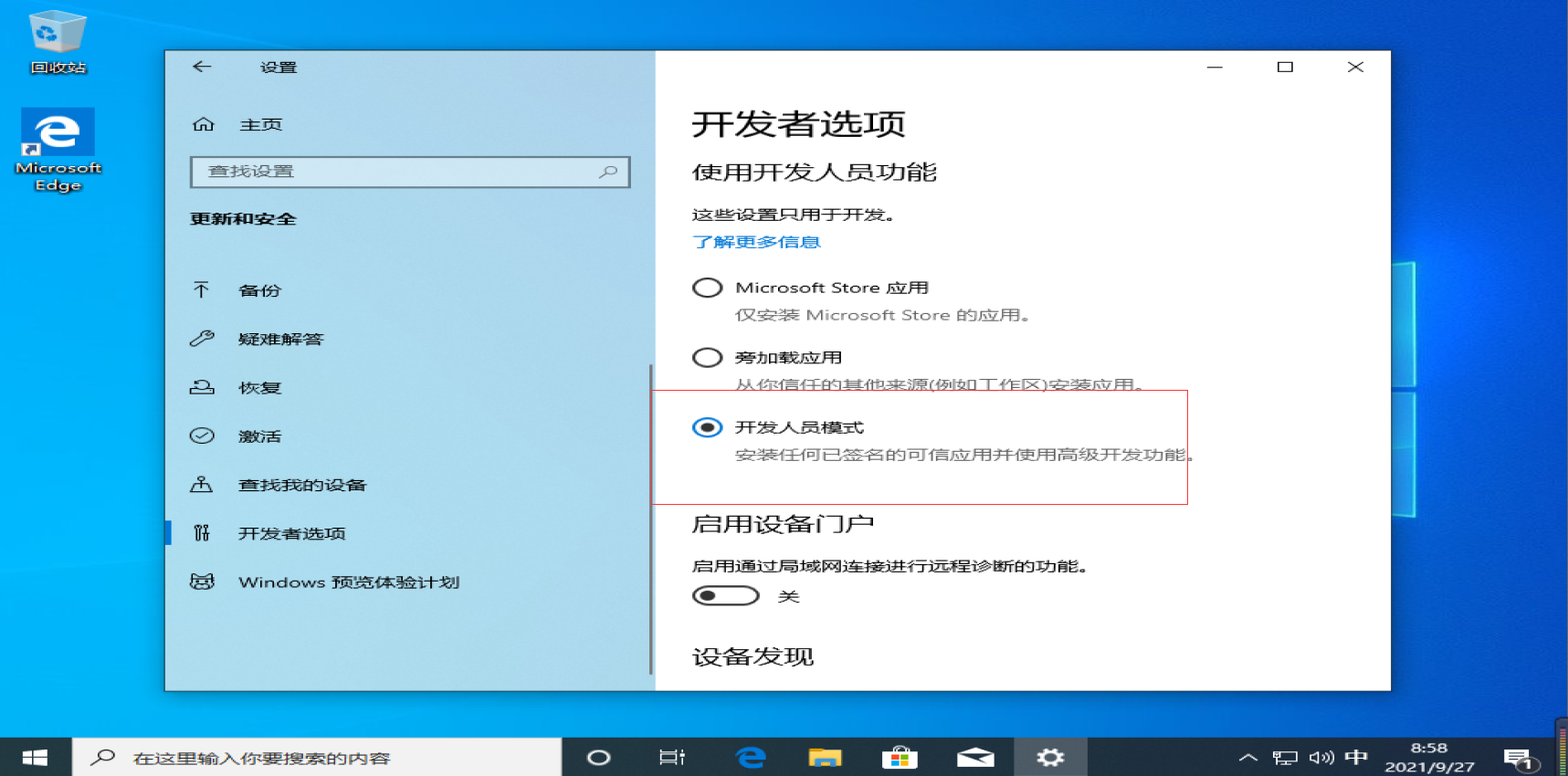Click the 更新和安全 section heading

(243, 219)
